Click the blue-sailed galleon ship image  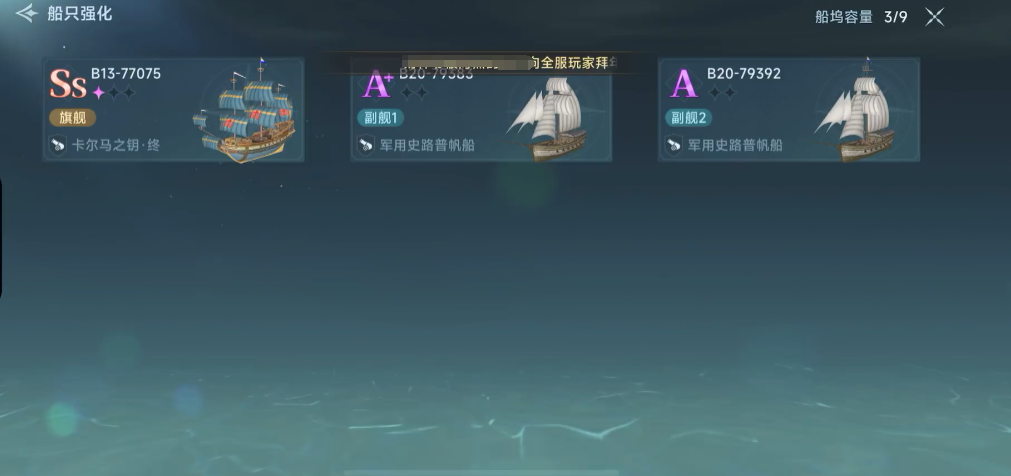[246, 111]
